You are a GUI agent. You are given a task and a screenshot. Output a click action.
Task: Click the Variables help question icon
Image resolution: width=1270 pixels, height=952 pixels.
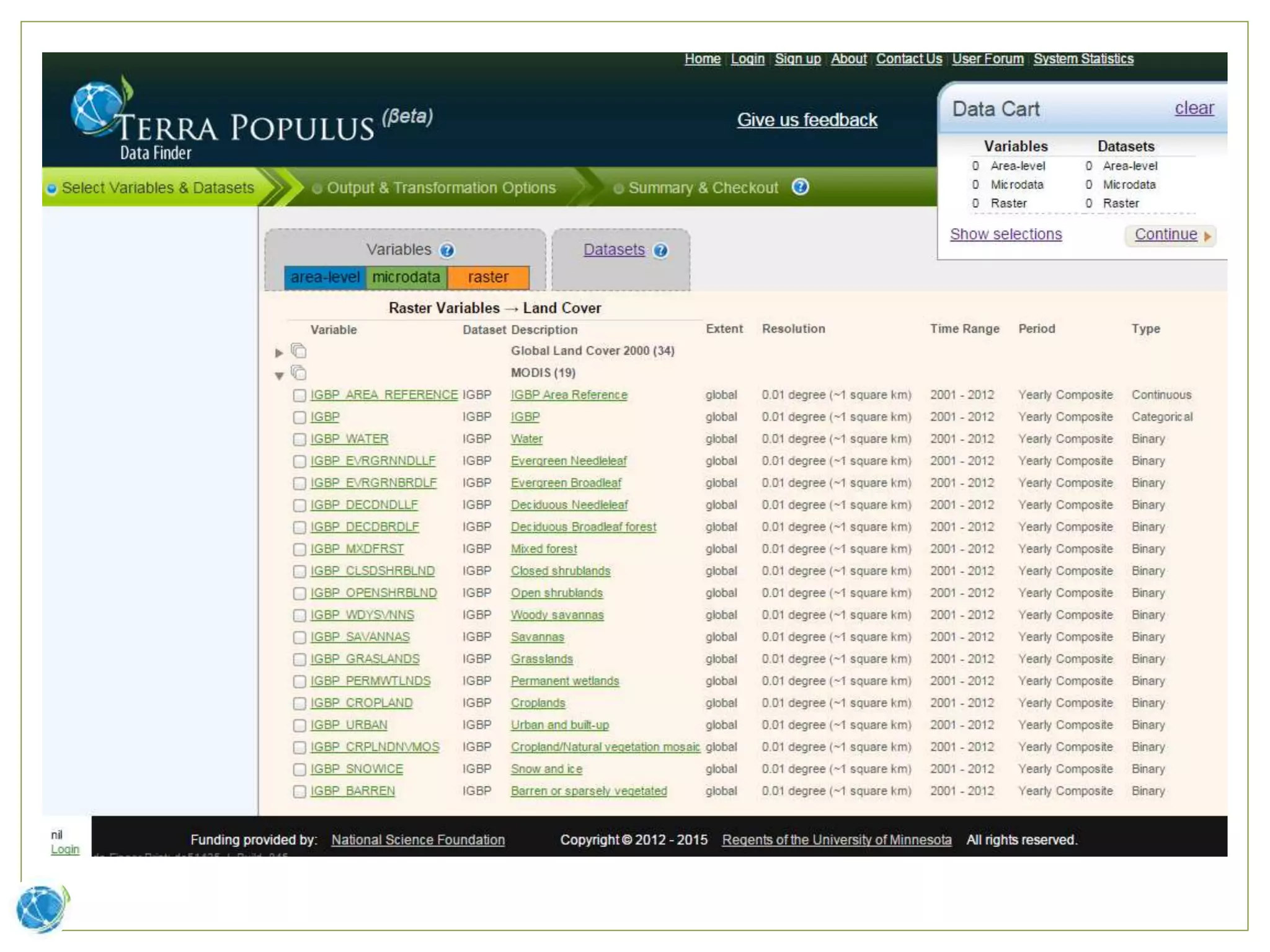pyautogui.click(x=446, y=250)
